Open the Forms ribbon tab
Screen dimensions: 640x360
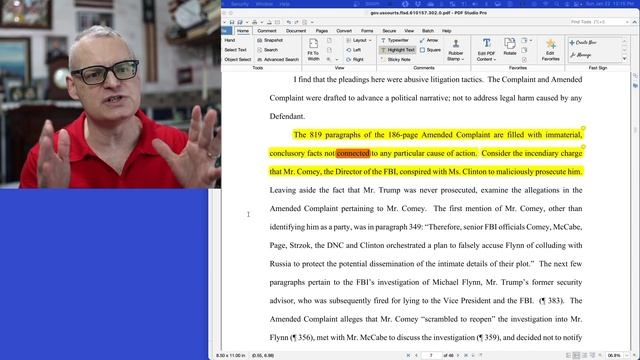pos(367,31)
